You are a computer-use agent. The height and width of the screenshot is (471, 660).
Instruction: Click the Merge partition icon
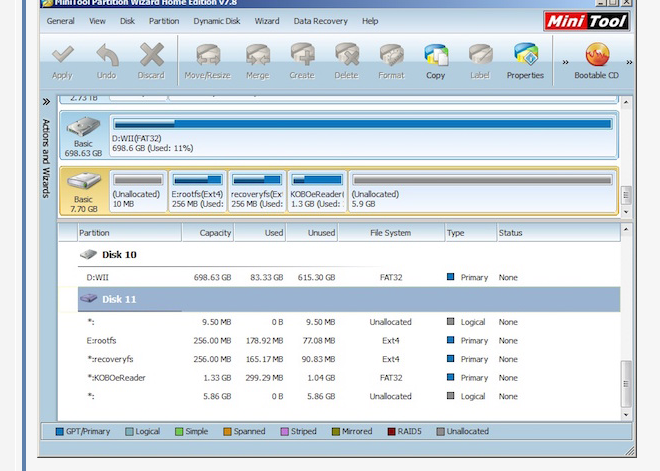(257, 55)
